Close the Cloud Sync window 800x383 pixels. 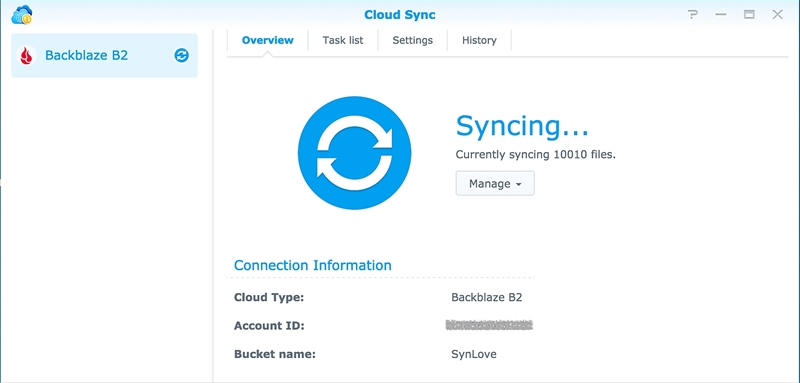tap(777, 14)
